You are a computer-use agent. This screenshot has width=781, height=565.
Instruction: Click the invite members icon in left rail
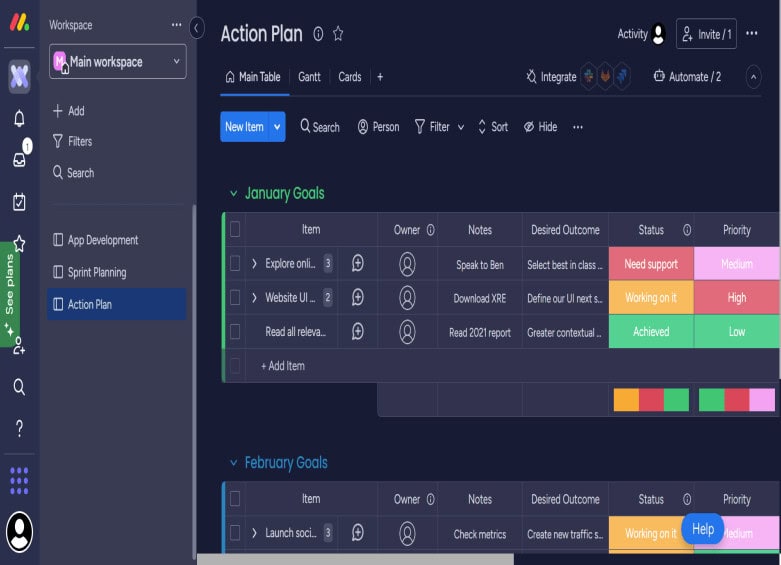pos(19,346)
